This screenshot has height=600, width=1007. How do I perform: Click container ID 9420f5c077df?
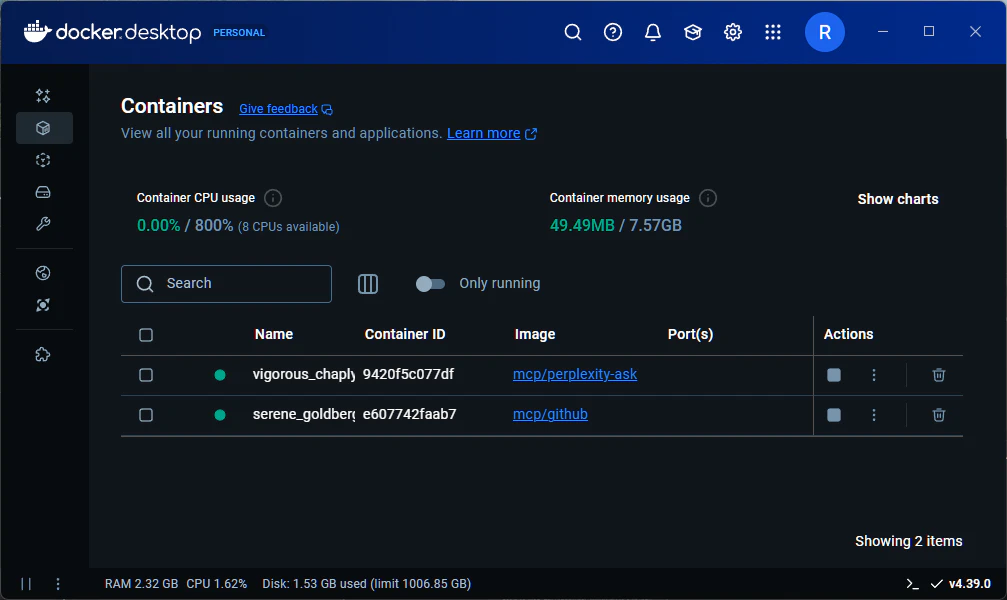pyautogui.click(x=408, y=375)
